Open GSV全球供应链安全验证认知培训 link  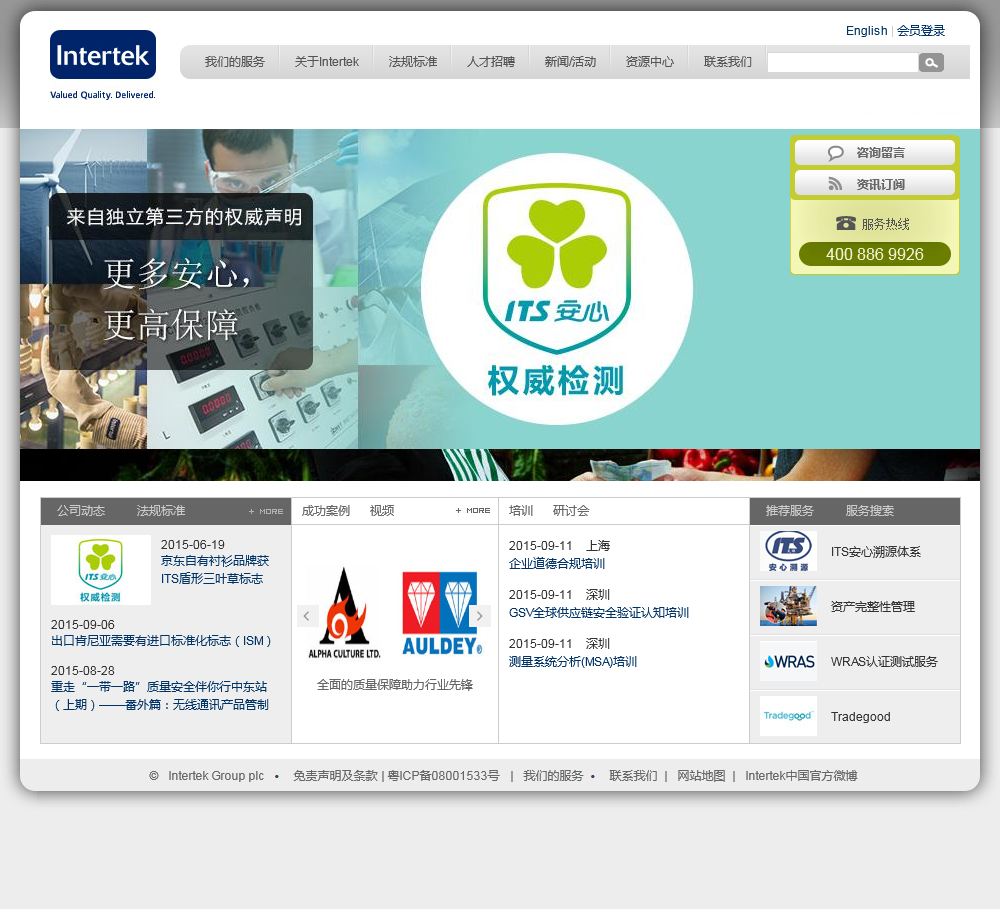click(599, 613)
